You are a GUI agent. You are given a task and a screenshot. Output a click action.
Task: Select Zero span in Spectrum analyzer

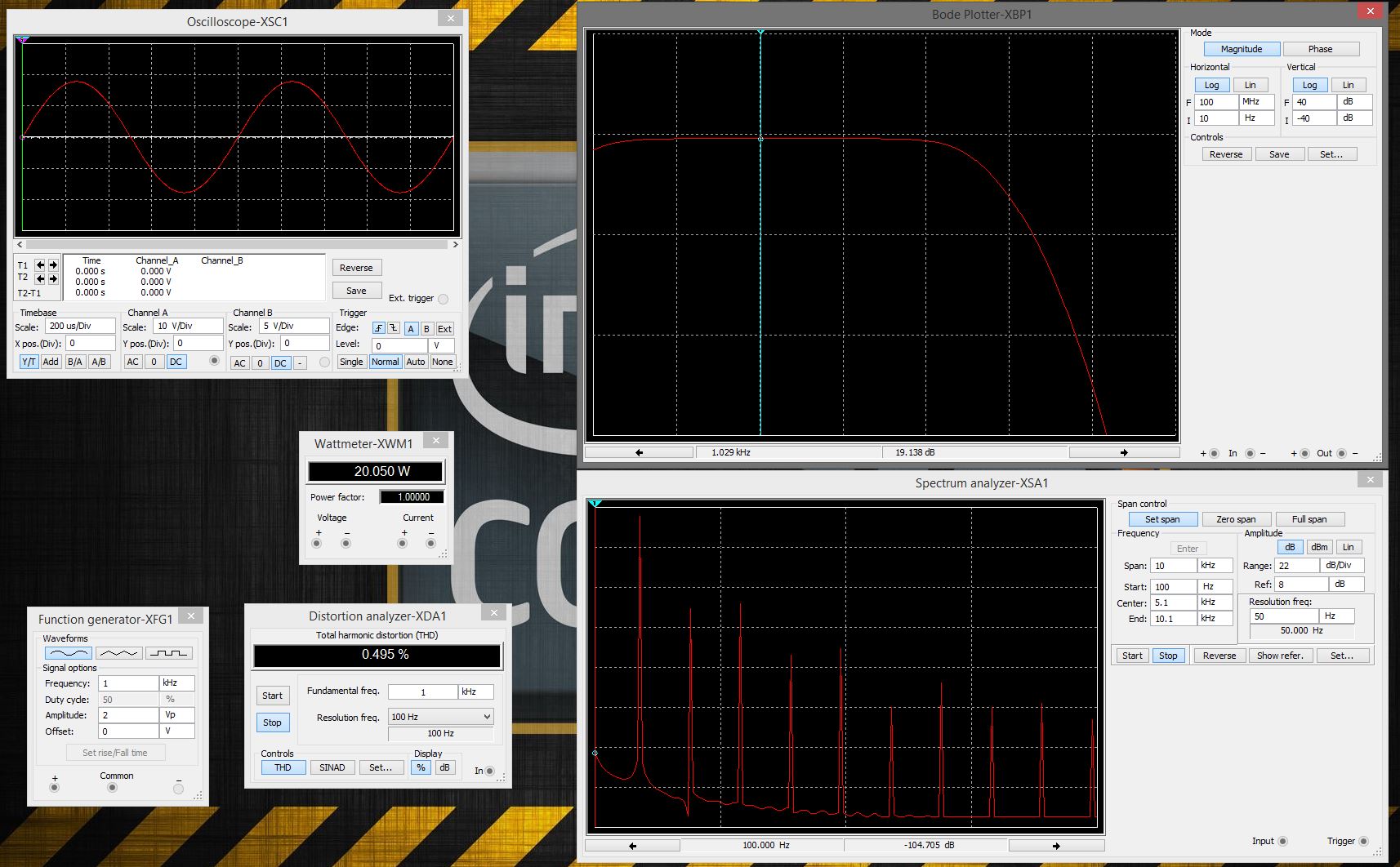(1236, 519)
